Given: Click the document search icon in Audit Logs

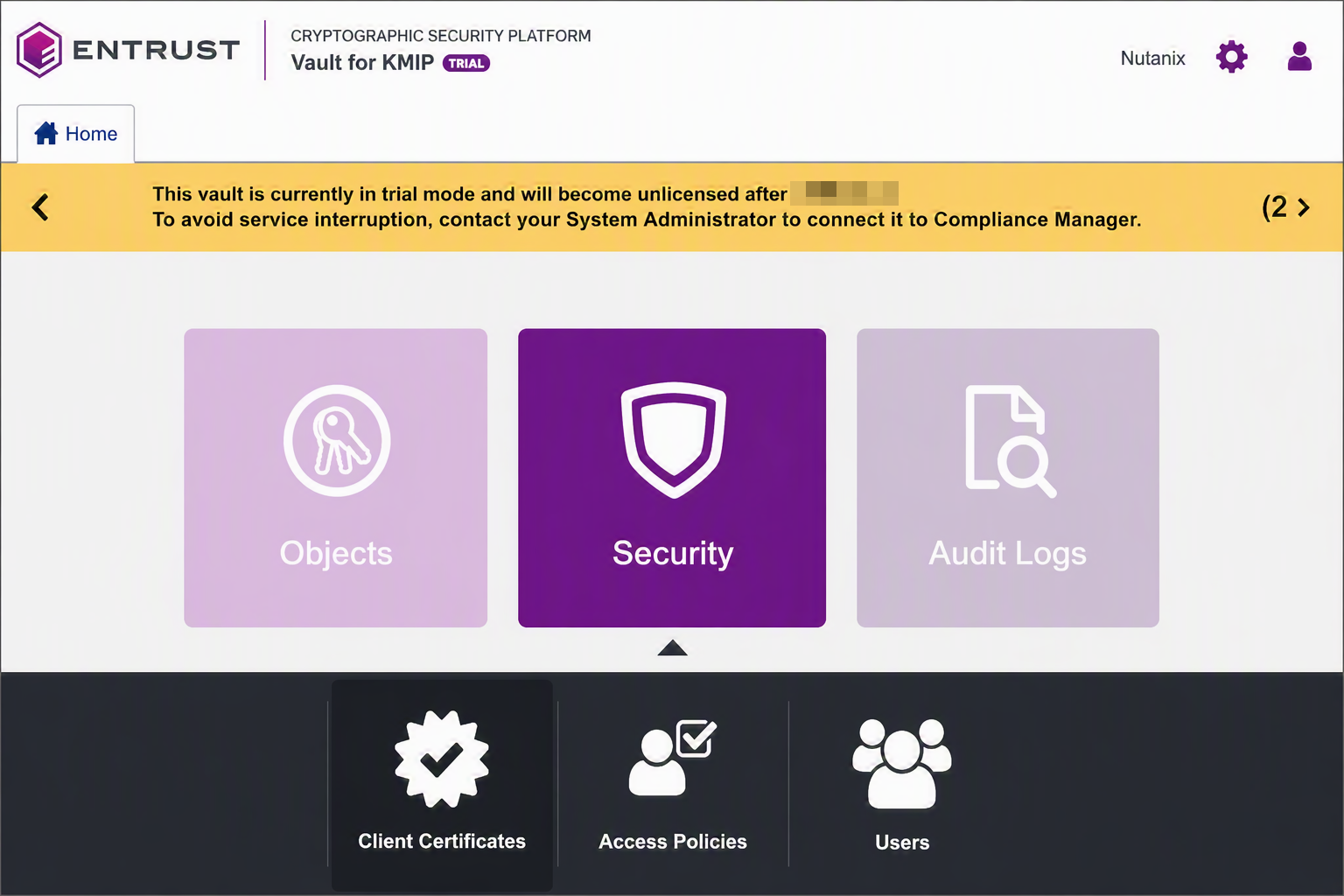Looking at the screenshot, I should tap(1010, 441).
